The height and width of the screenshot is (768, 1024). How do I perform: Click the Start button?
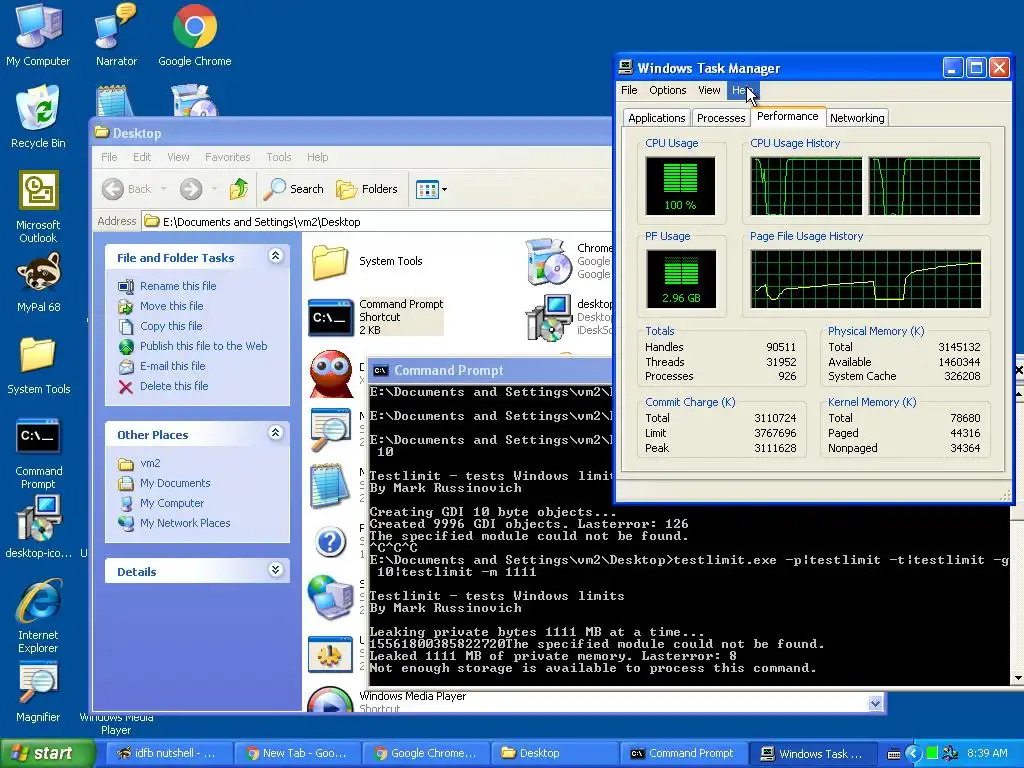[46, 753]
